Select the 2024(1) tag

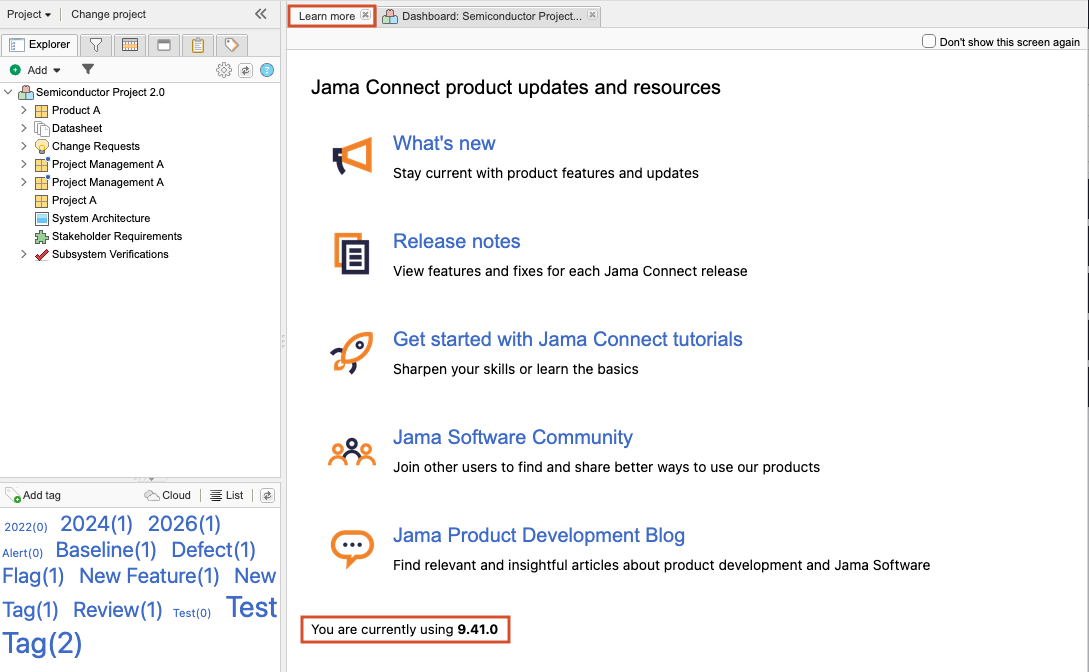pyautogui.click(x=97, y=523)
